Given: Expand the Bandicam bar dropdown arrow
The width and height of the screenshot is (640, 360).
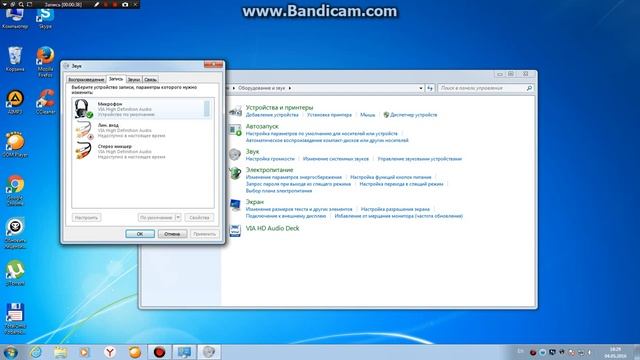Looking at the screenshot, I should [4, 4].
